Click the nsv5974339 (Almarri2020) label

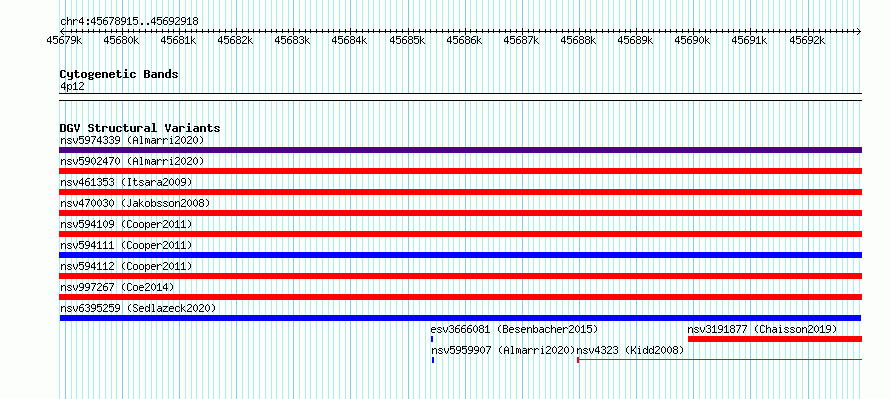coord(132,140)
